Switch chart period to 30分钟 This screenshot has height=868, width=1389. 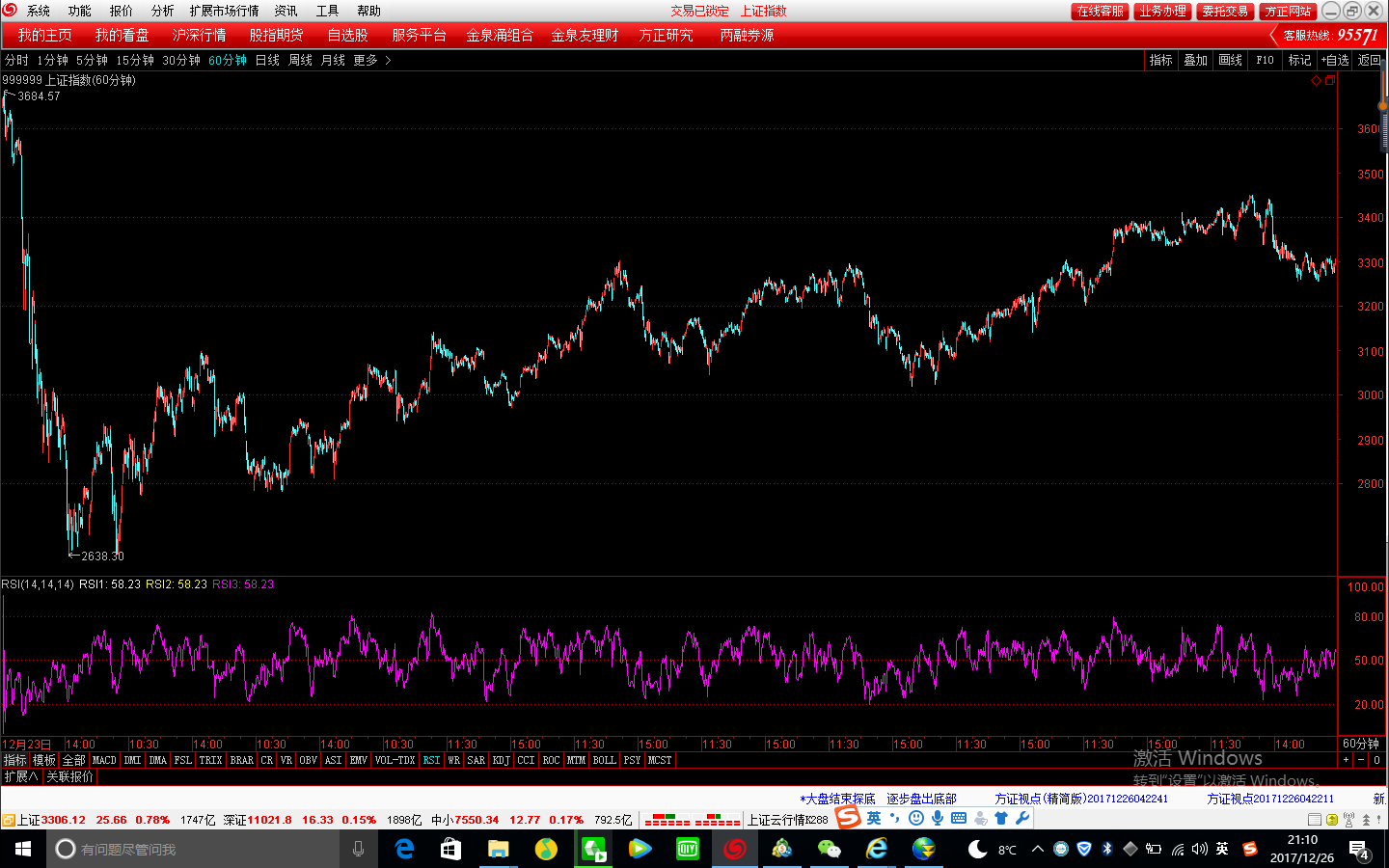point(181,60)
